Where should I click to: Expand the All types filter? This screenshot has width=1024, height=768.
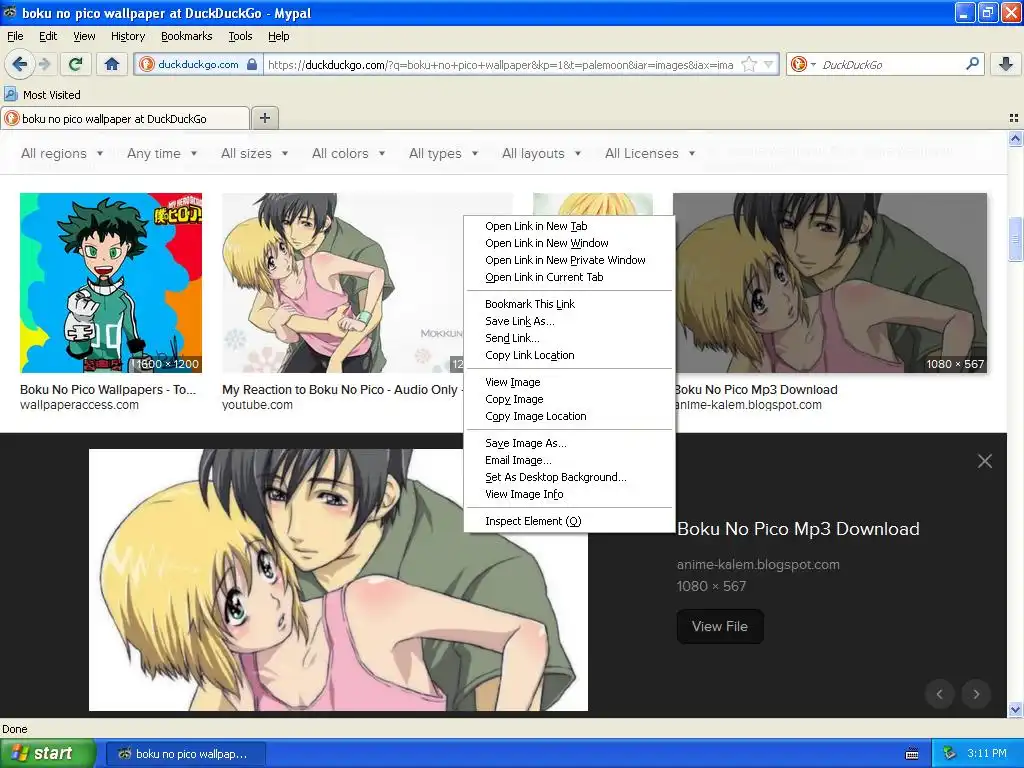[x=443, y=153]
